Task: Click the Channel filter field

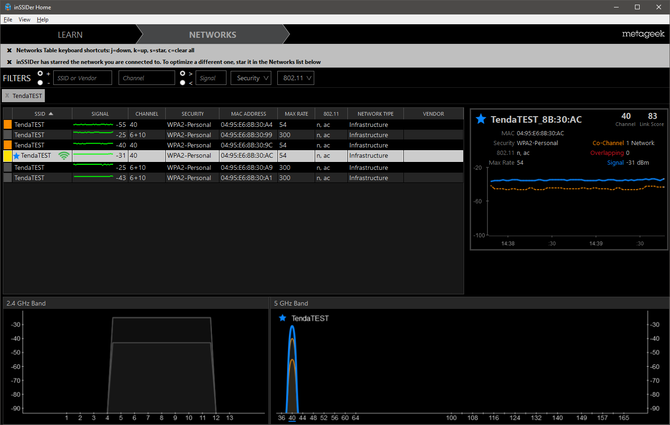Action: 147,78
